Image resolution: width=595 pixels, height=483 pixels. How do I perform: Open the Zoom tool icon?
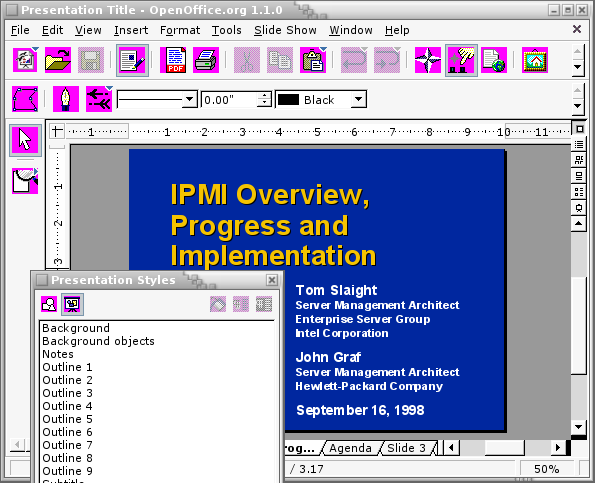point(25,181)
